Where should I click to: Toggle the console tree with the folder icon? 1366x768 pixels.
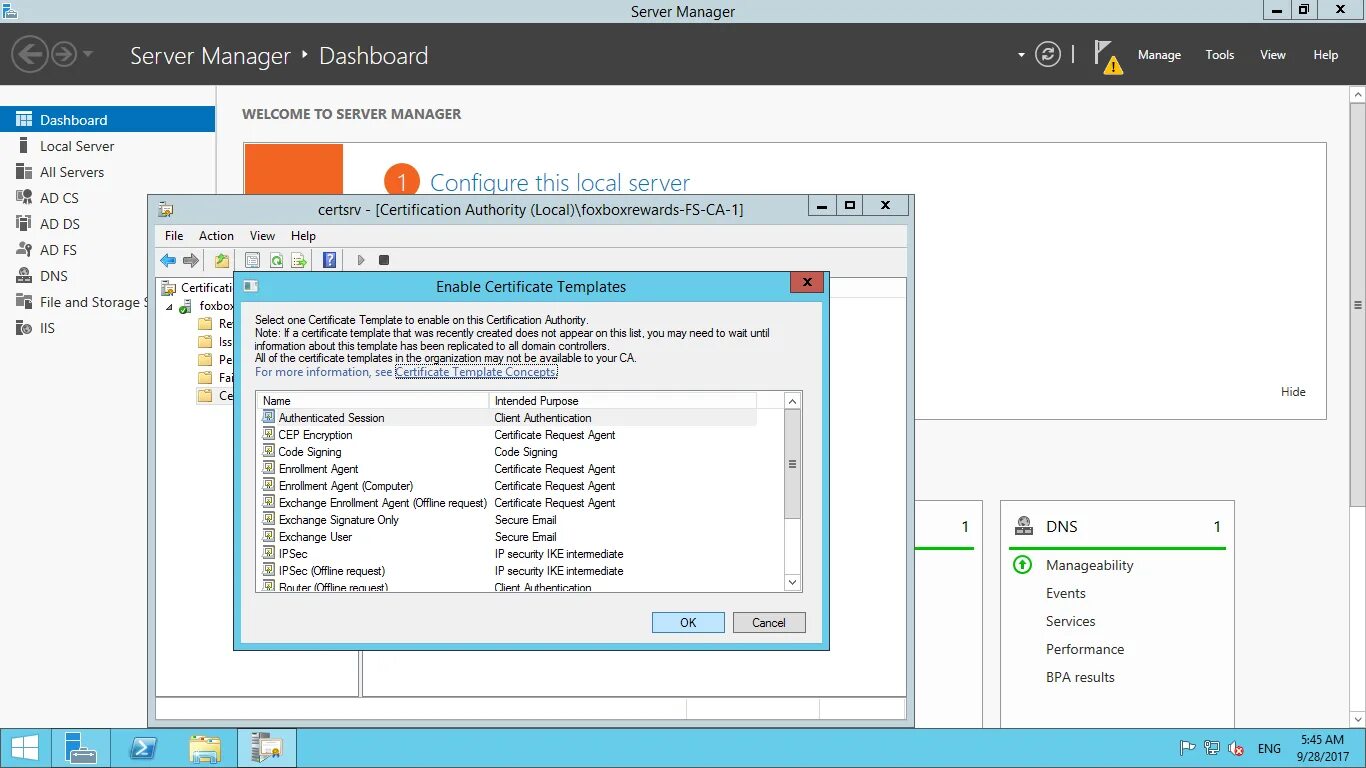pos(222,260)
